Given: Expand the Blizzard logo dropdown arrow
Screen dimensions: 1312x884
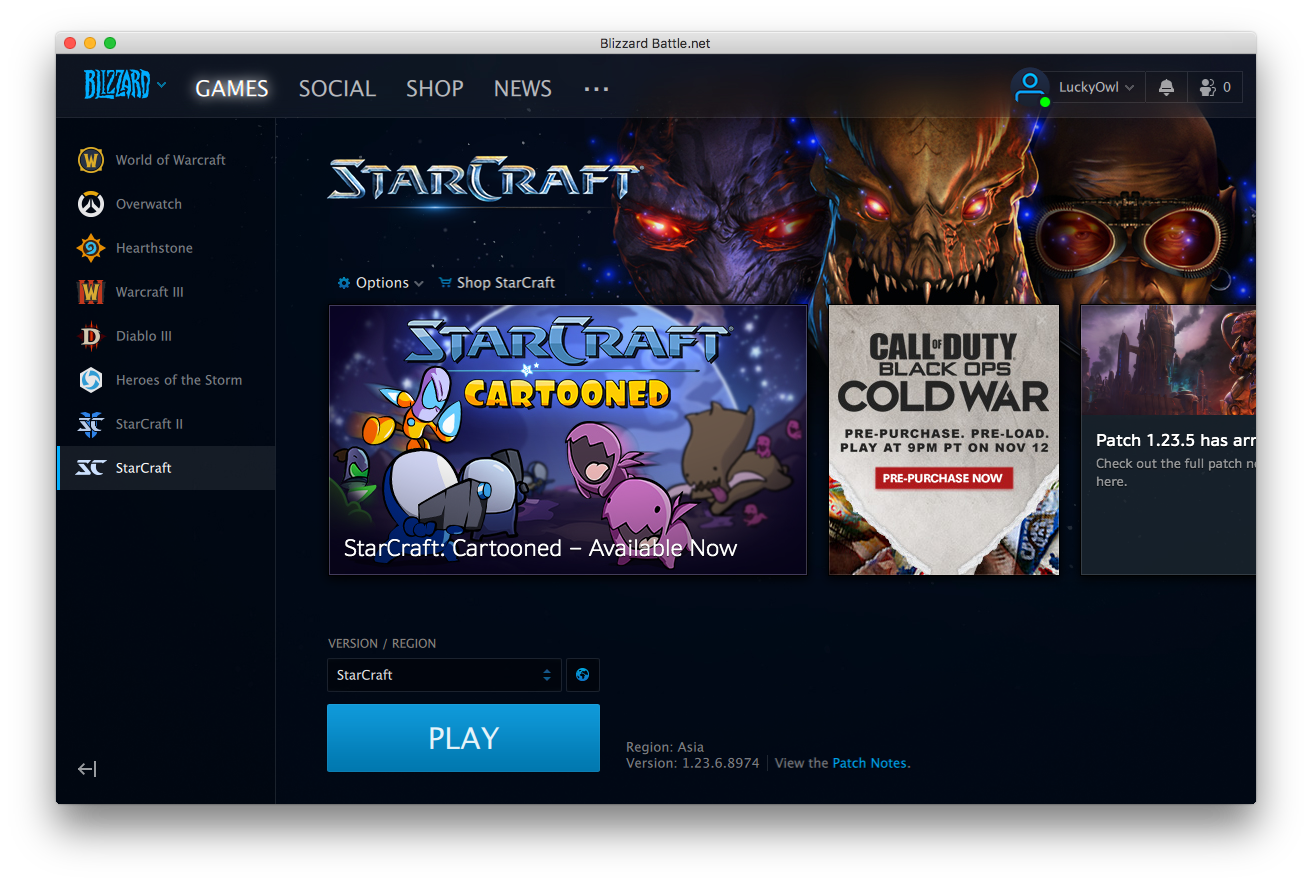Looking at the screenshot, I should click(162, 85).
